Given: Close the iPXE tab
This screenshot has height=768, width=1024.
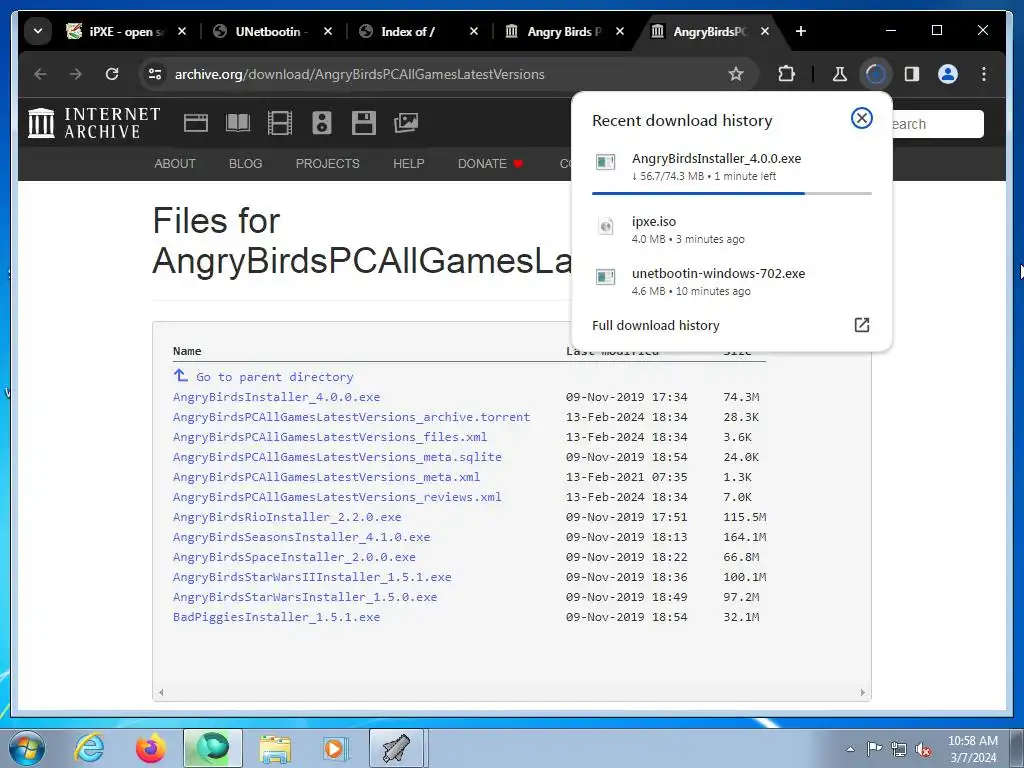Looking at the screenshot, I should pos(182,31).
